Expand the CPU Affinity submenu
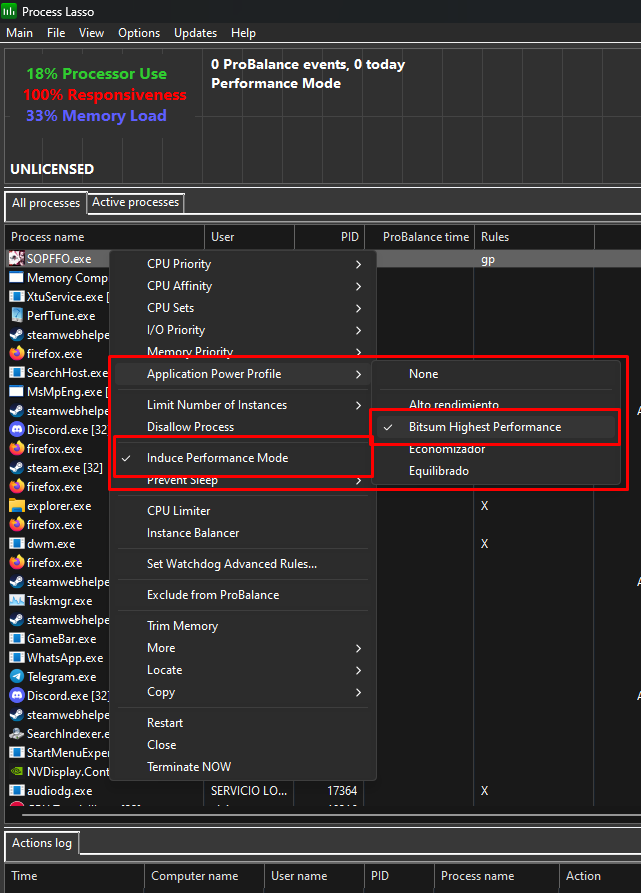Viewport: 641px width, 893px height. 243,286
